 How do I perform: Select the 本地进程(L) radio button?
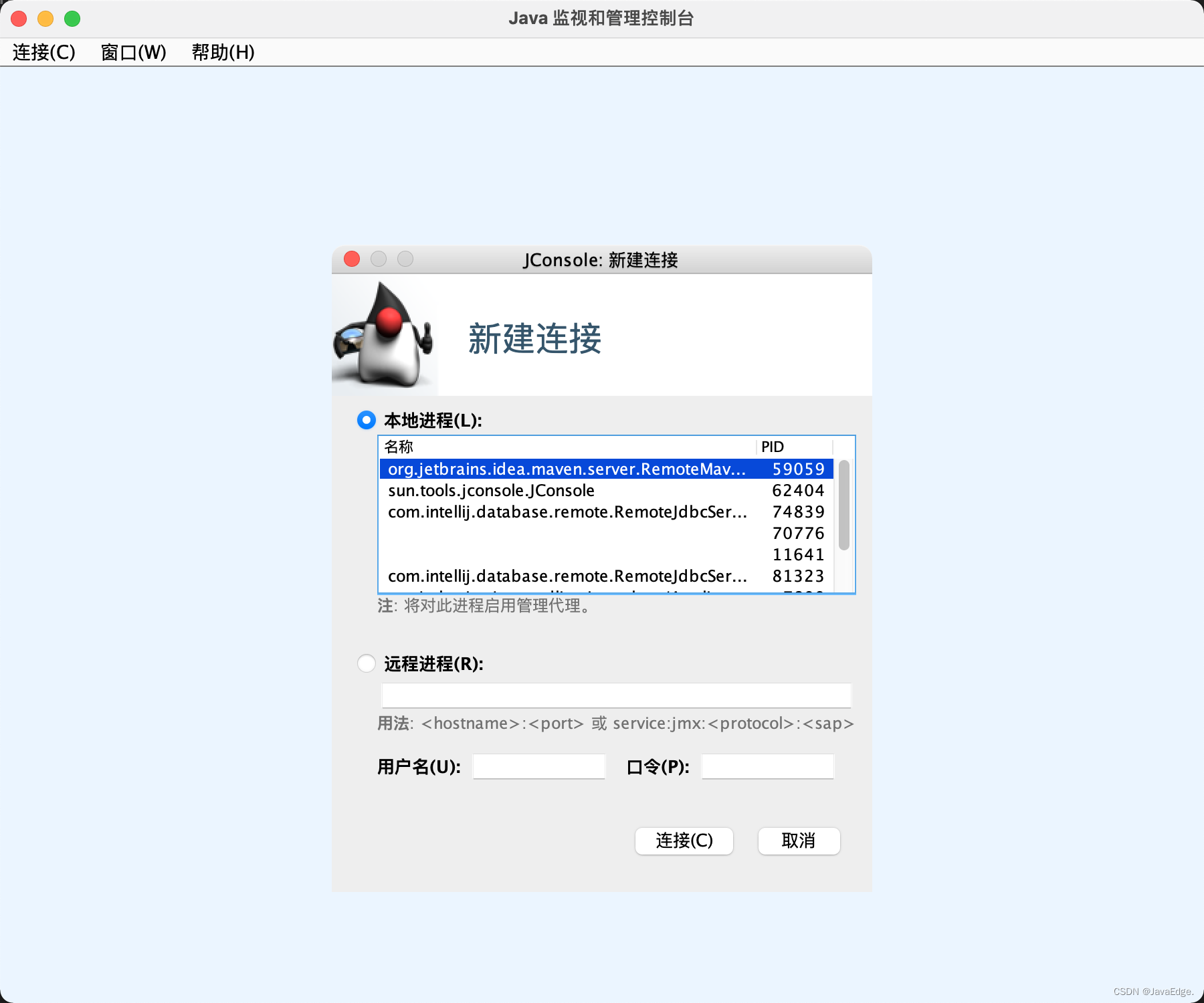click(367, 420)
